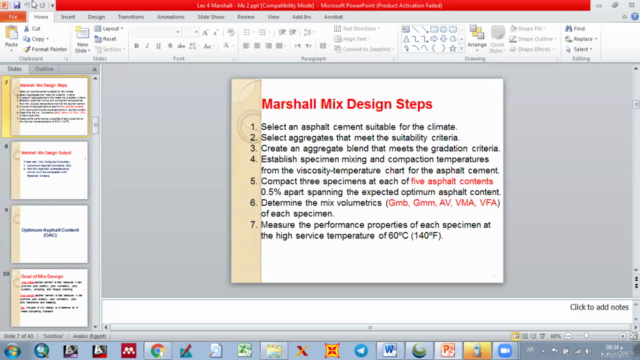
Task: Select the oval shape in gallery
Action: [443, 29]
